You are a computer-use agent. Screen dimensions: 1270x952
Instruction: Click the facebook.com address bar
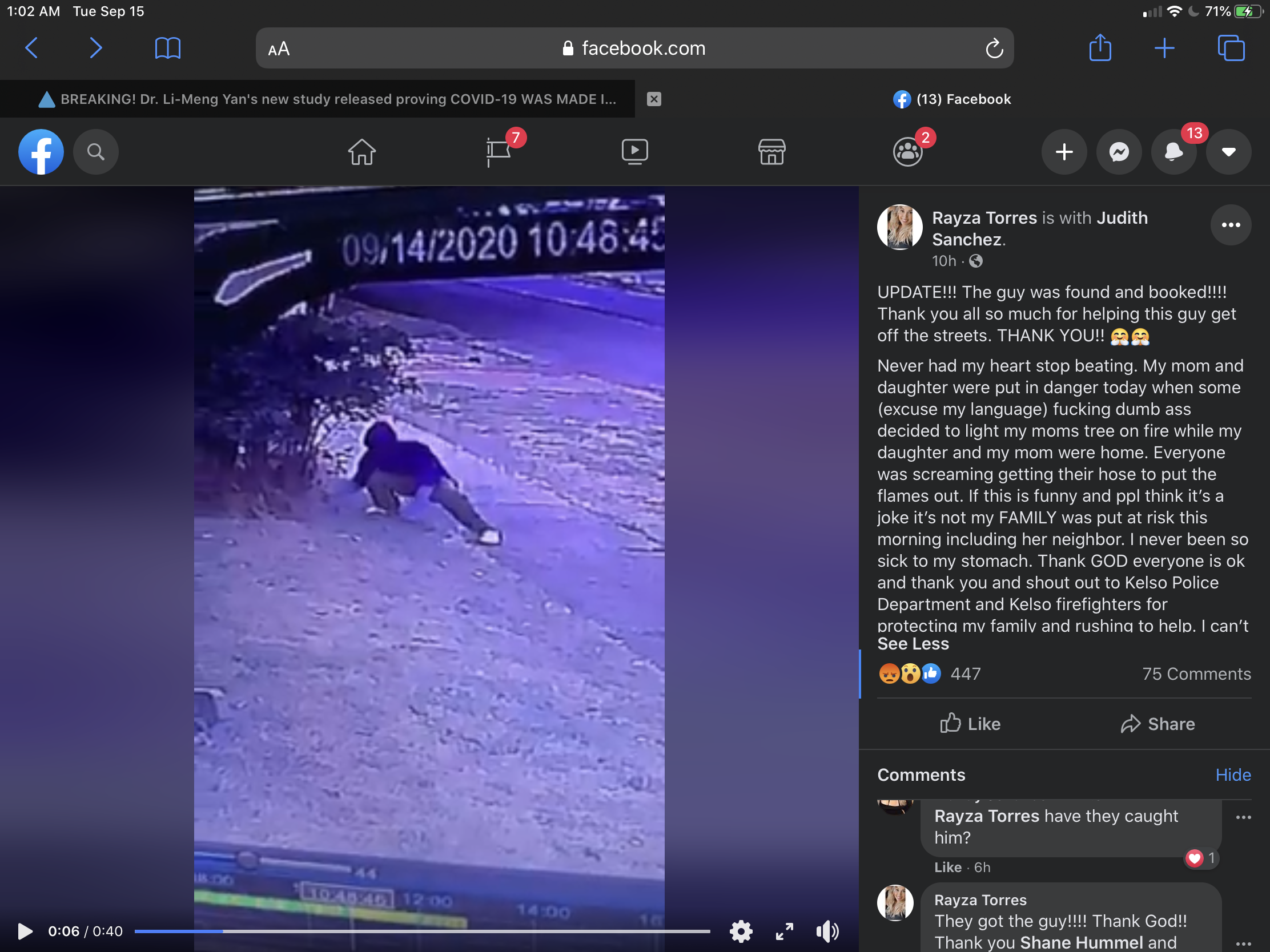pyautogui.click(x=634, y=48)
